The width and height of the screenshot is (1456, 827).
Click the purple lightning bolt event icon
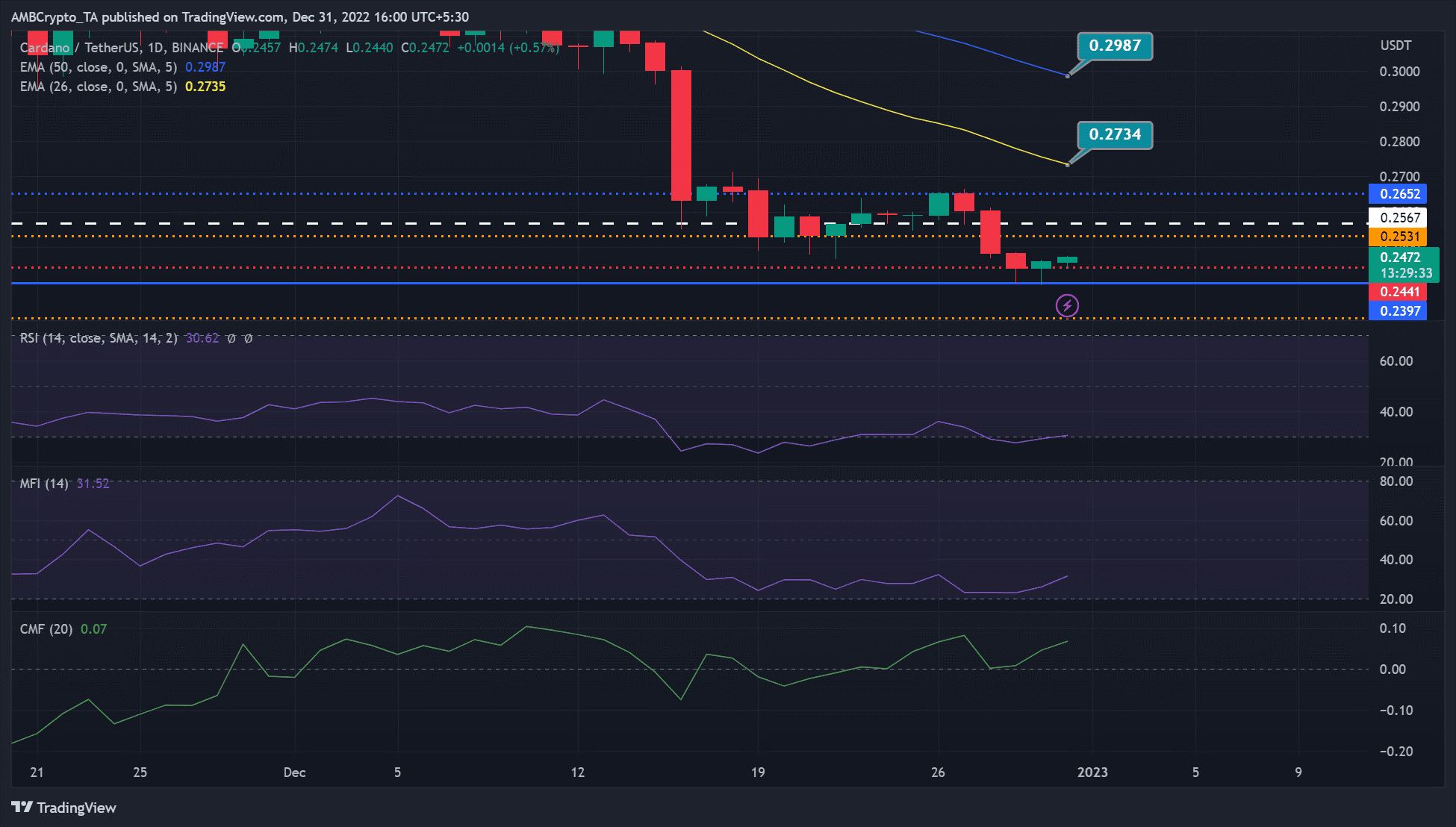click(1067, 305)
